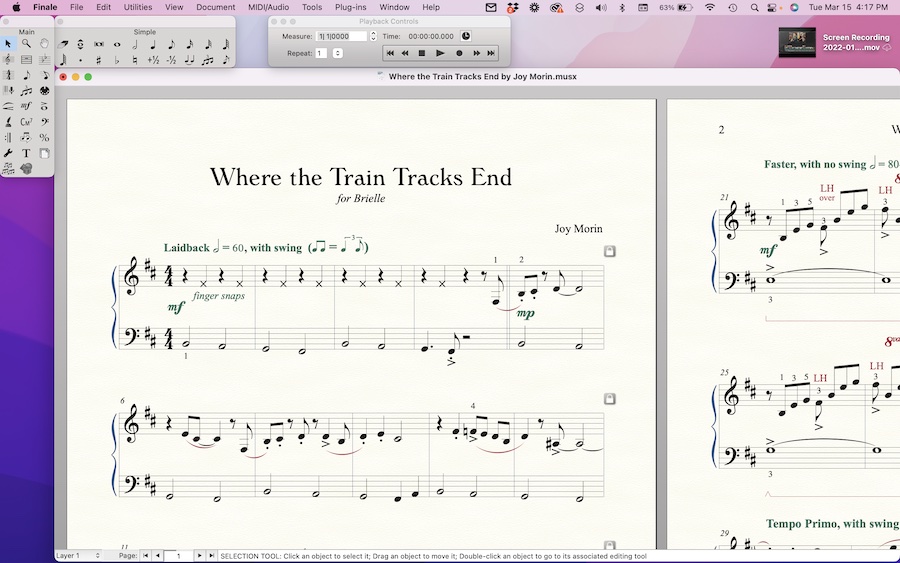Click the Page number field

point(178,555)
